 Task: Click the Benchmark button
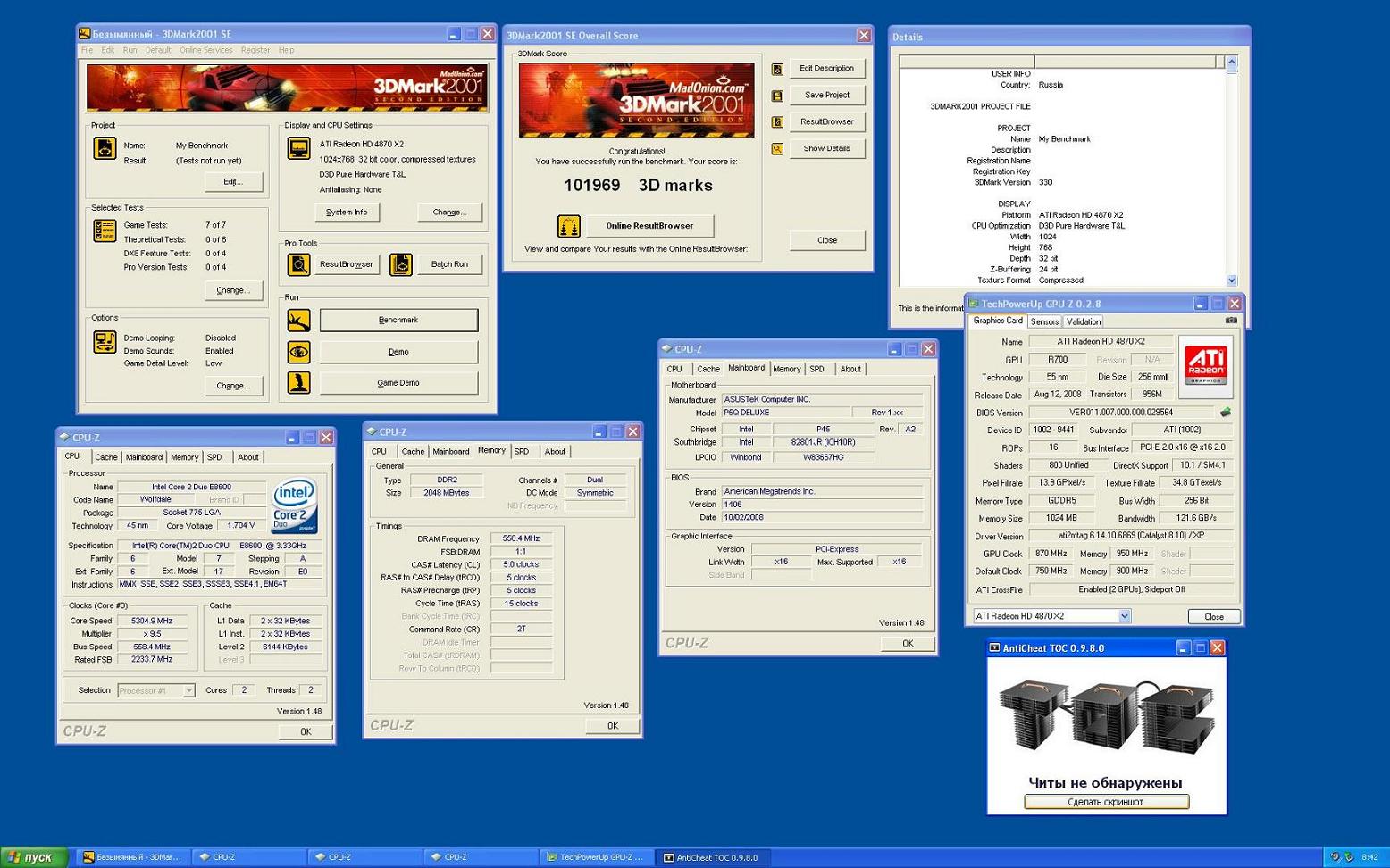[398, 320]
